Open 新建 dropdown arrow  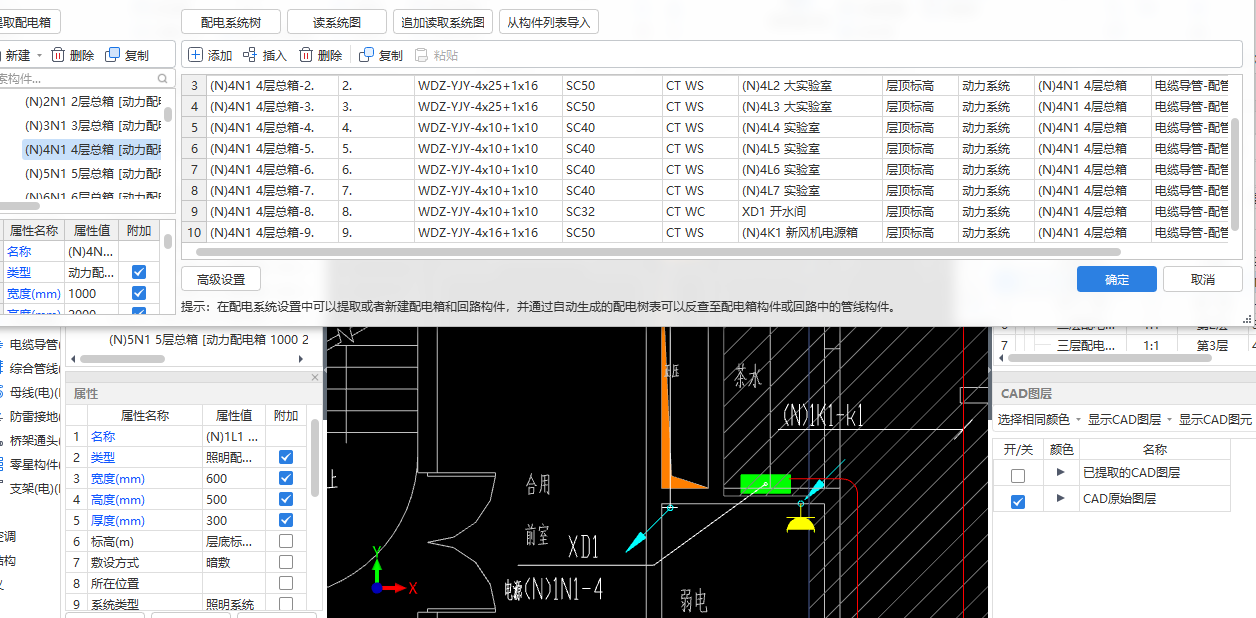pos(38,56)
